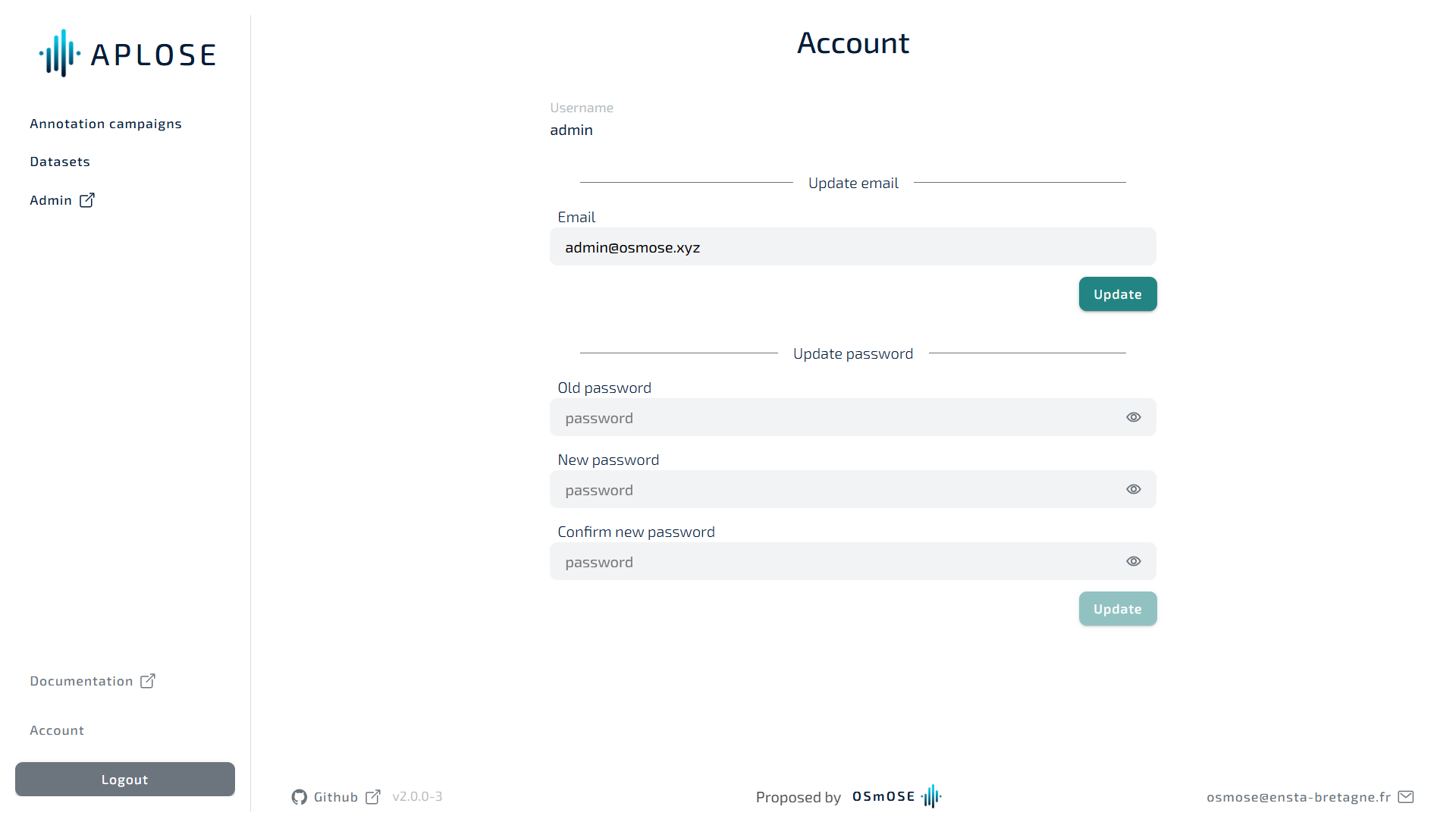
Task: Click the external link icon beside Github
Action: pos(373,797)
